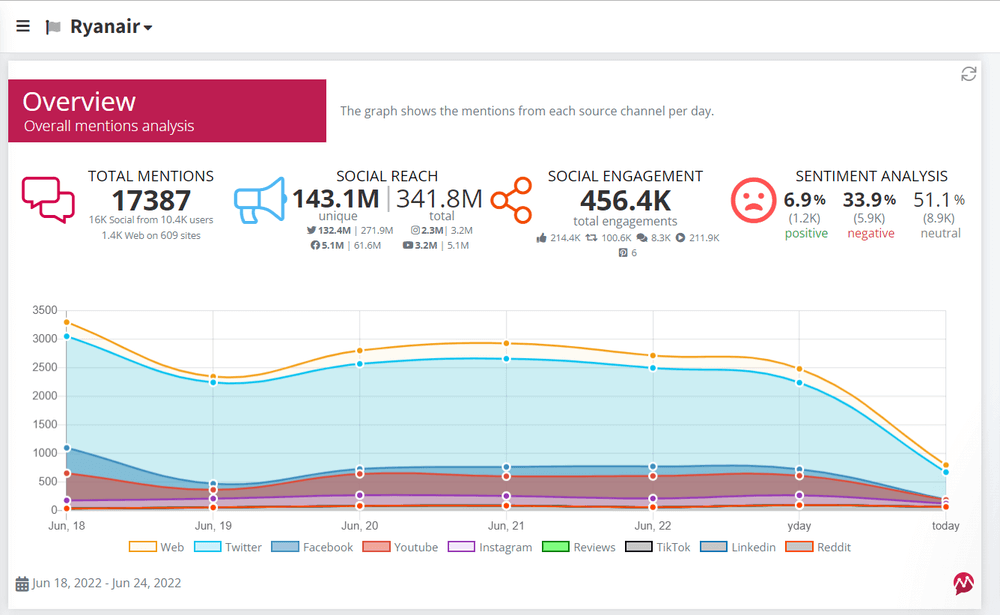Click the calendar icon beside date range
Viewport: 1000px width, 615px height.
click(22, 583)
